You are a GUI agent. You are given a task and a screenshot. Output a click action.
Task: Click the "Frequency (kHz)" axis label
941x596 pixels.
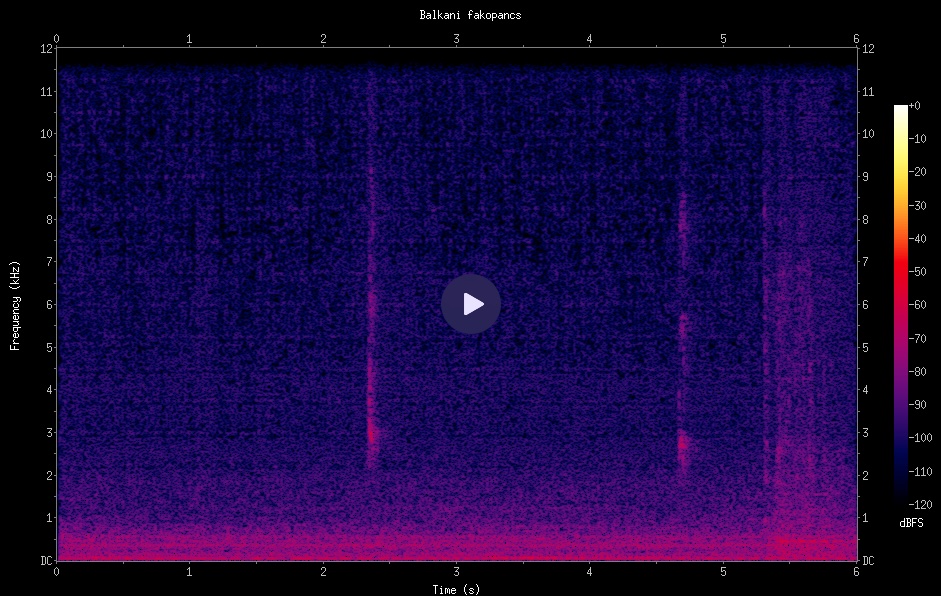click(x=15, y=304)
